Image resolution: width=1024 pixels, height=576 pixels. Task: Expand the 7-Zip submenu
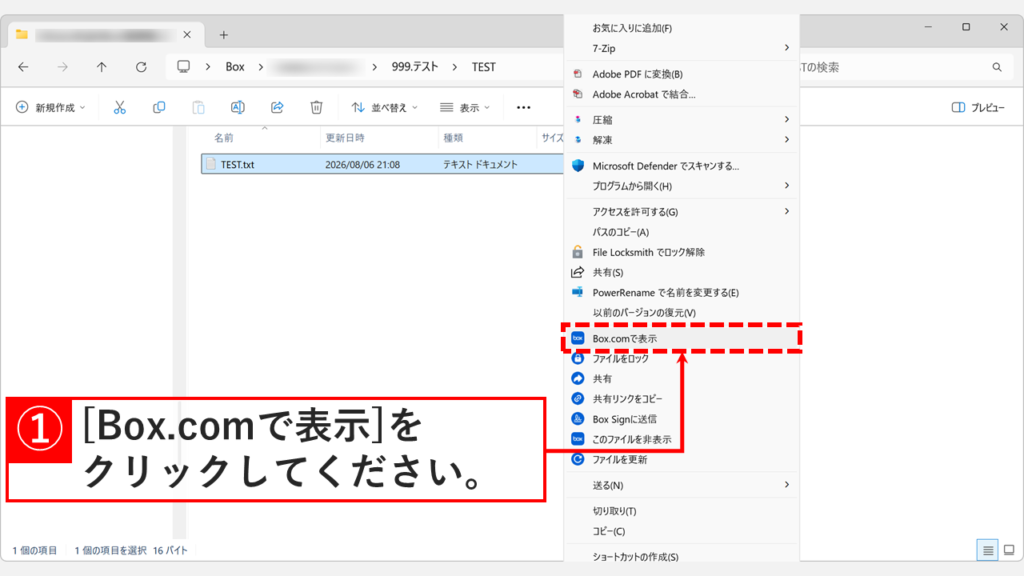click(681, 48)
